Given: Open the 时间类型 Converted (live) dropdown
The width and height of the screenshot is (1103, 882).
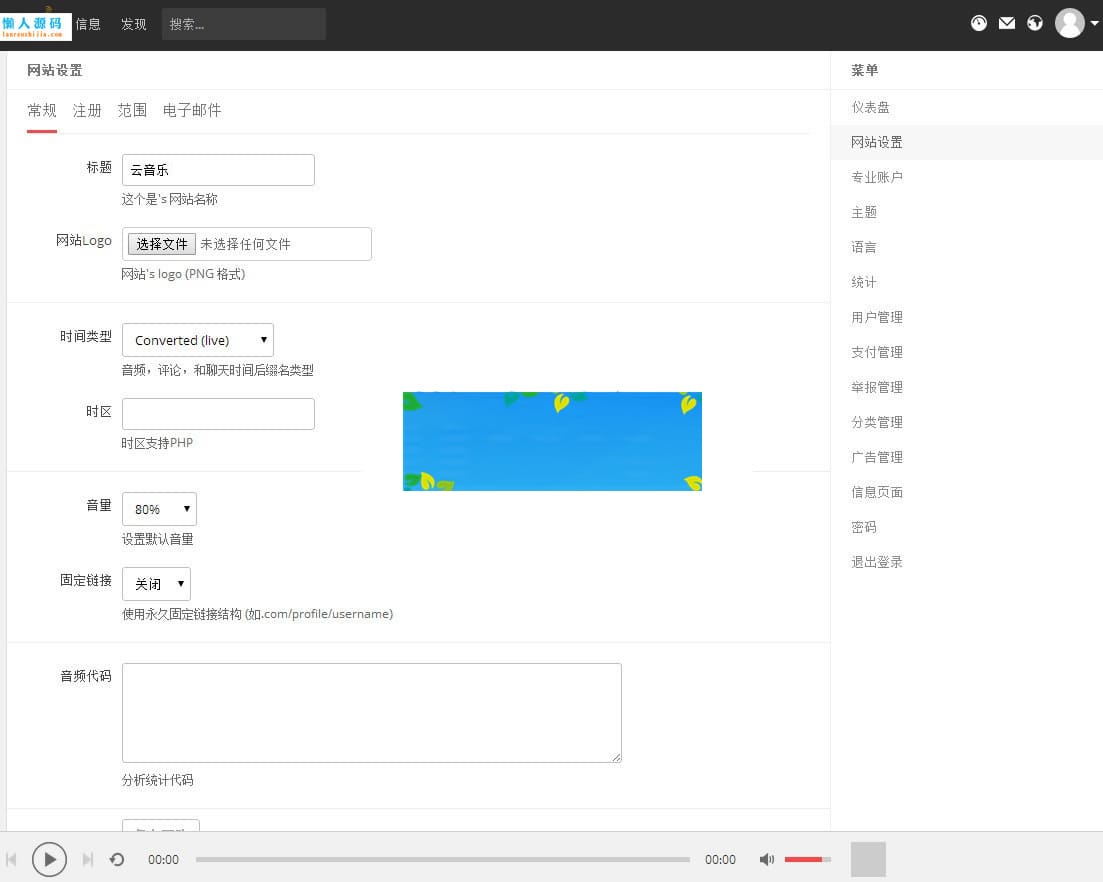Looking at the screenshot, I should click(197, 339).
